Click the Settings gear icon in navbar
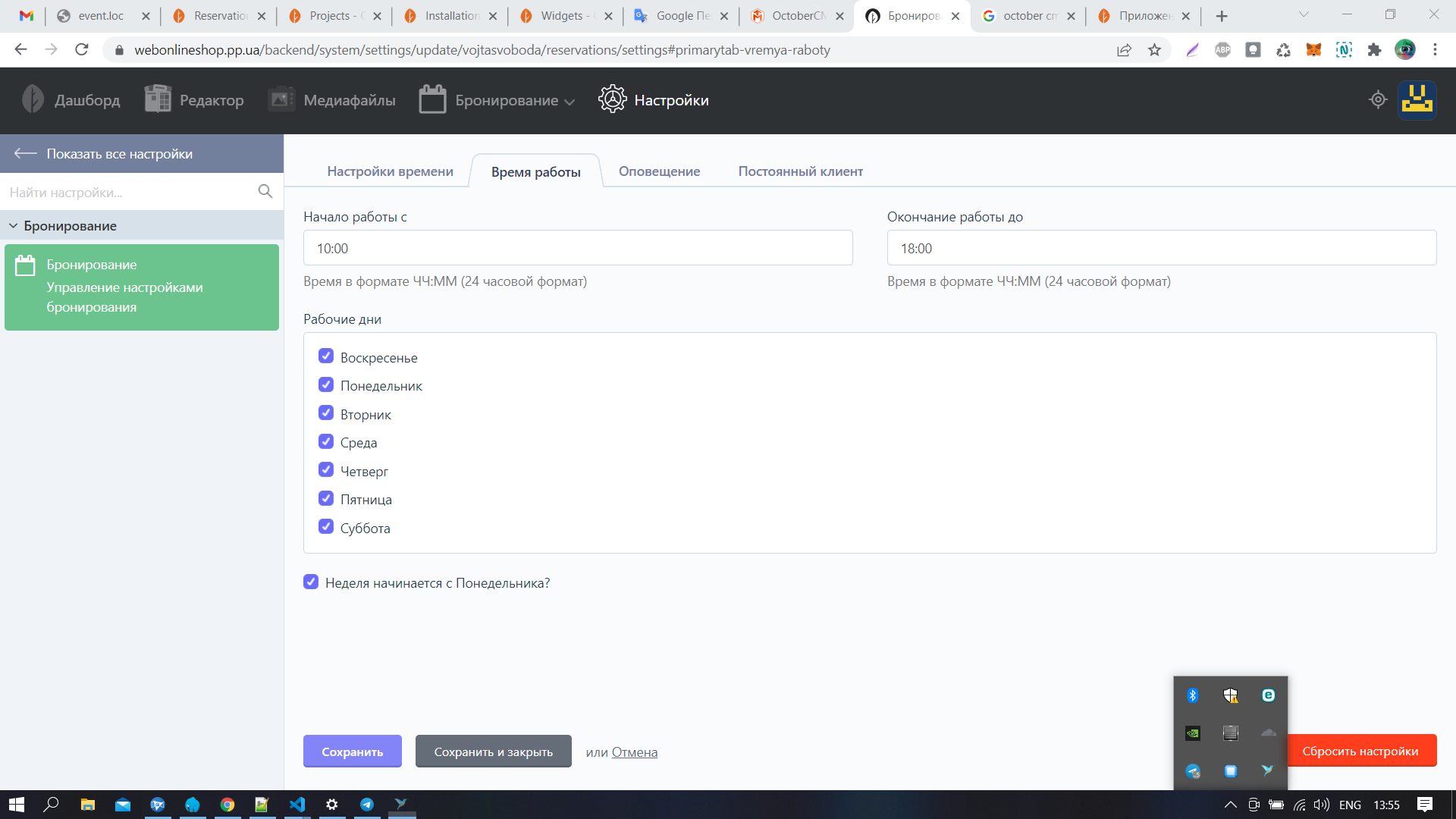 click(612, 99)
